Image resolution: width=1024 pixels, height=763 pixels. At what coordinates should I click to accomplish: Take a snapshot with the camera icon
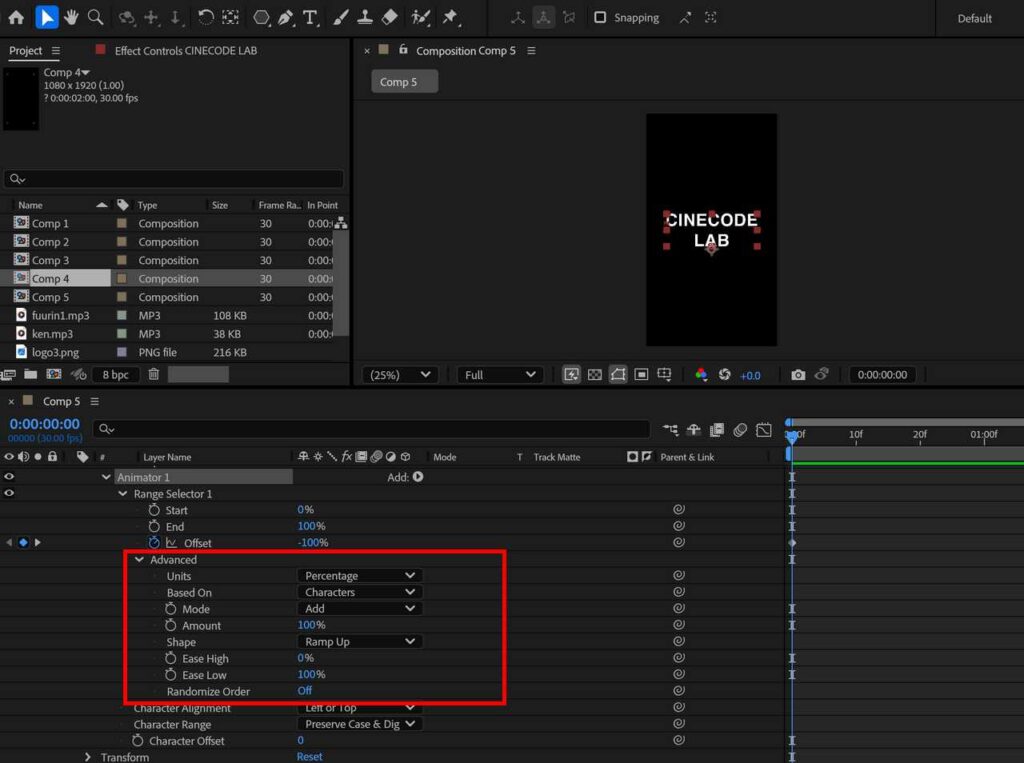click(x=798, y=374)
